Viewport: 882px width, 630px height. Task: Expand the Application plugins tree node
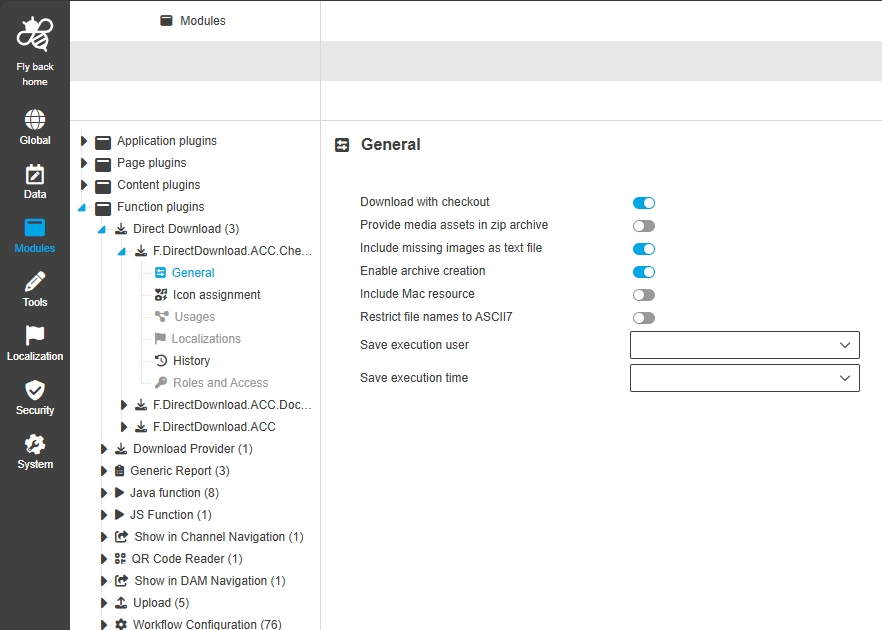coord(85,141)
